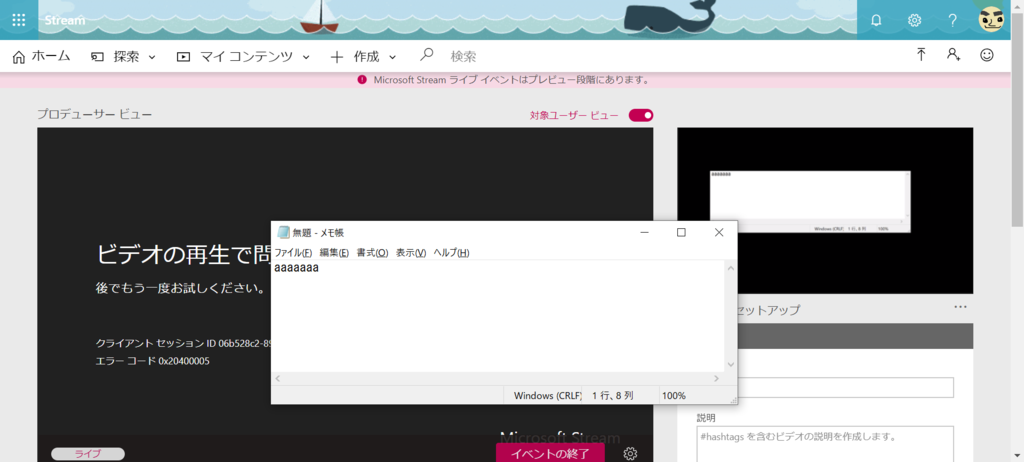Open Notepad ファイル(F) menu

click(x=293, y=253)
